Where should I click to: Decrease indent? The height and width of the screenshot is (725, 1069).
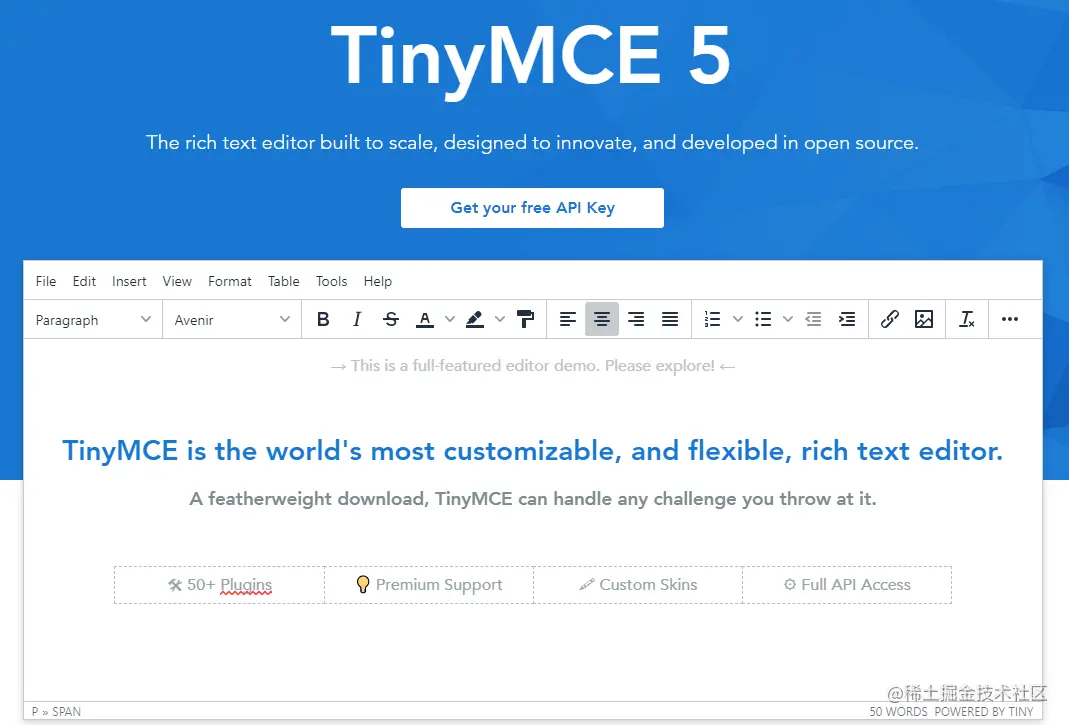pyautogui.click(x=813, y=319)
